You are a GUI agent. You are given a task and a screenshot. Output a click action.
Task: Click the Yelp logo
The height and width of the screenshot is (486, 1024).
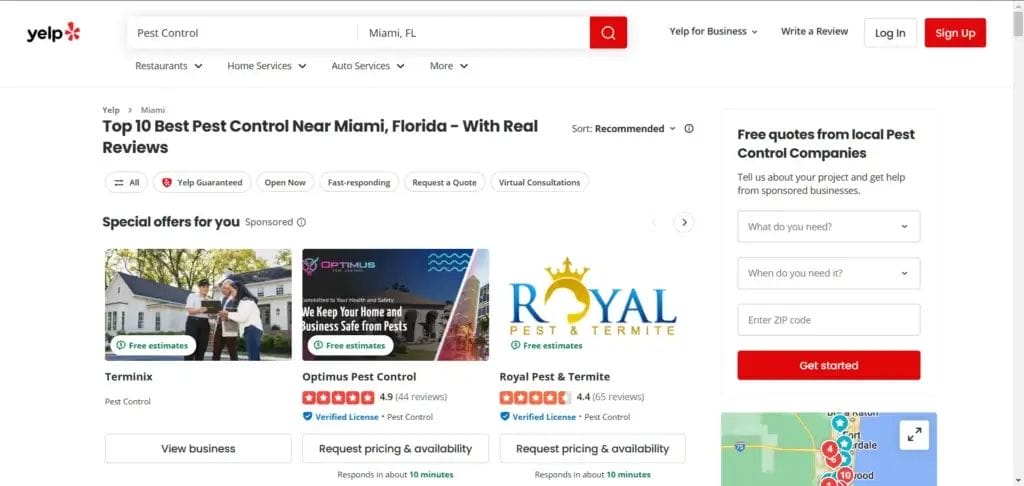point(53,33)
